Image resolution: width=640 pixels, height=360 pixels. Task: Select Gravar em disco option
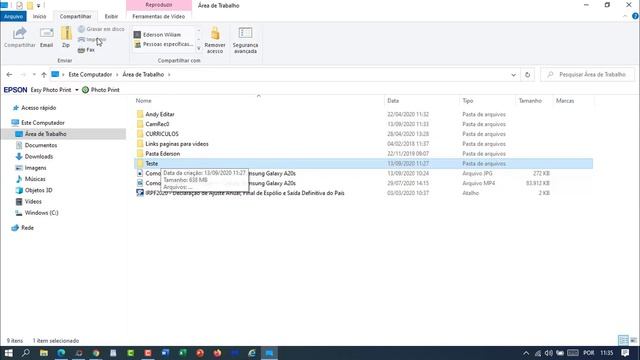[x=101, y=29]
